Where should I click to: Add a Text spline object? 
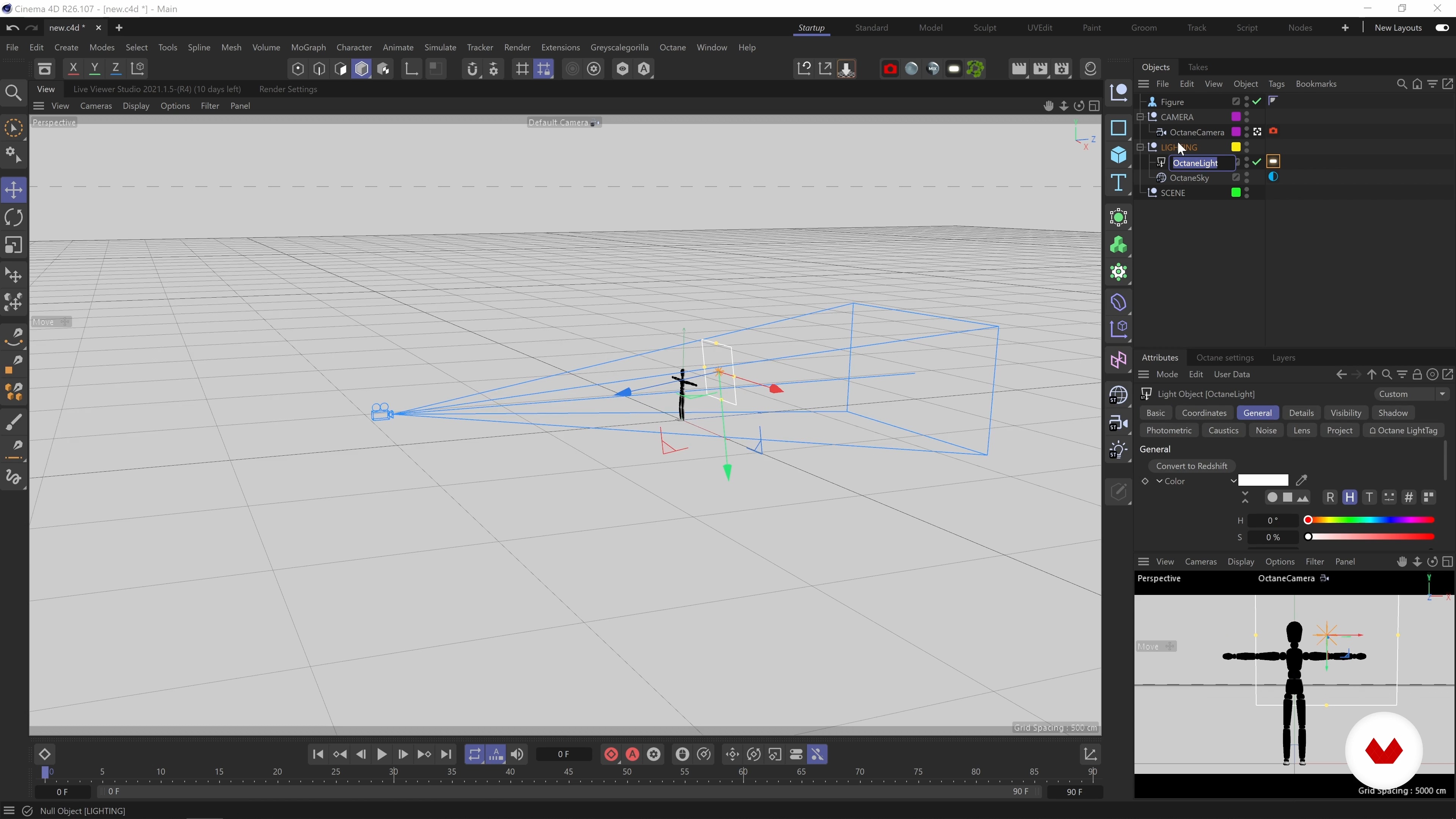1119,183
